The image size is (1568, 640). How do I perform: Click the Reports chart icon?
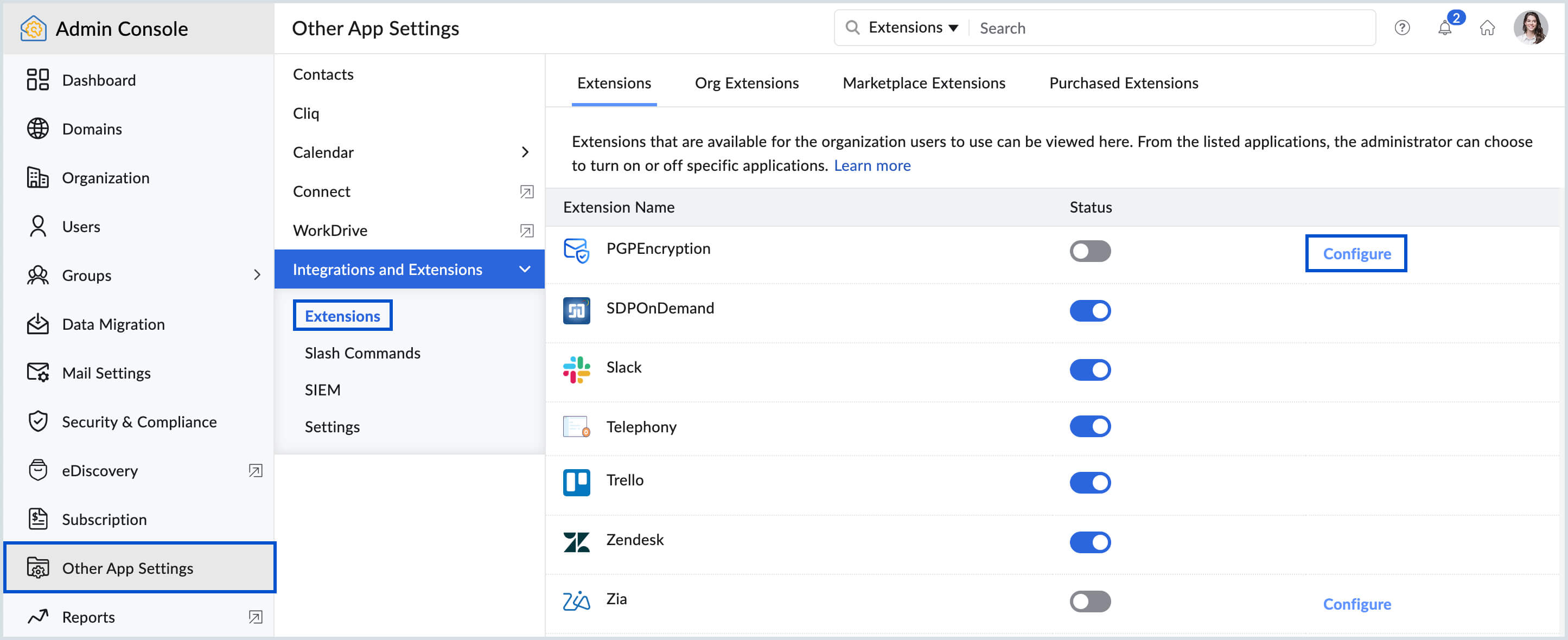[38, 616]
